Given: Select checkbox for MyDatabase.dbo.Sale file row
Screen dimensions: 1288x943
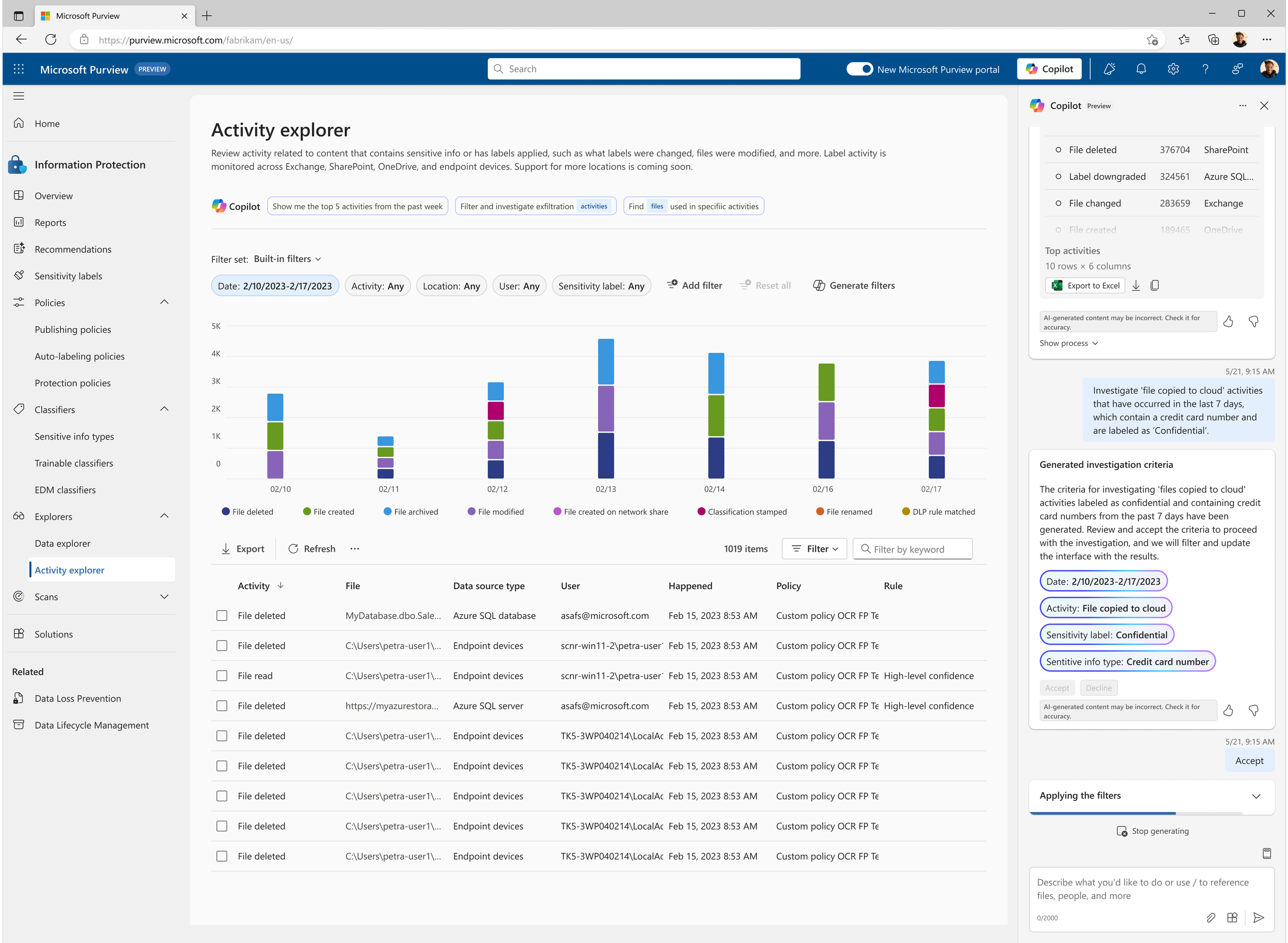Looking at the screenshot, I should click(x=222, y=615).
